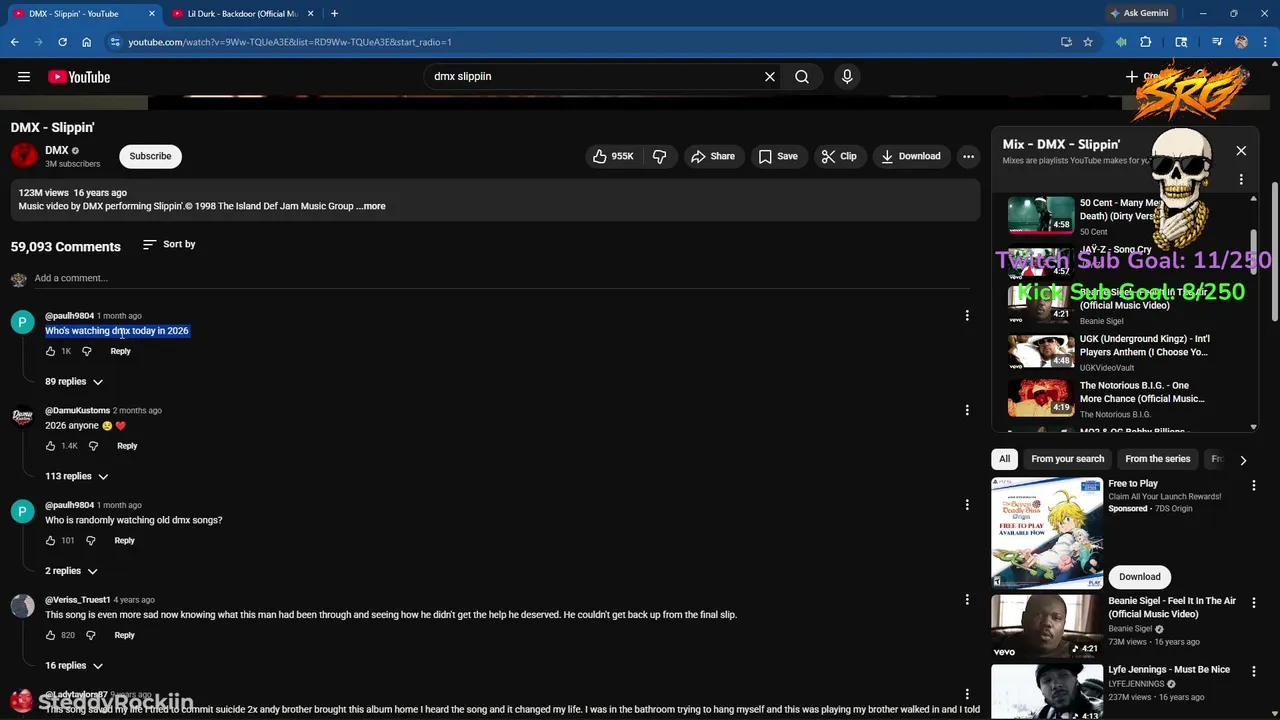1280x720 pixels.
Task: Open the Mix playlist options menu
Action: pos(1241,180)
